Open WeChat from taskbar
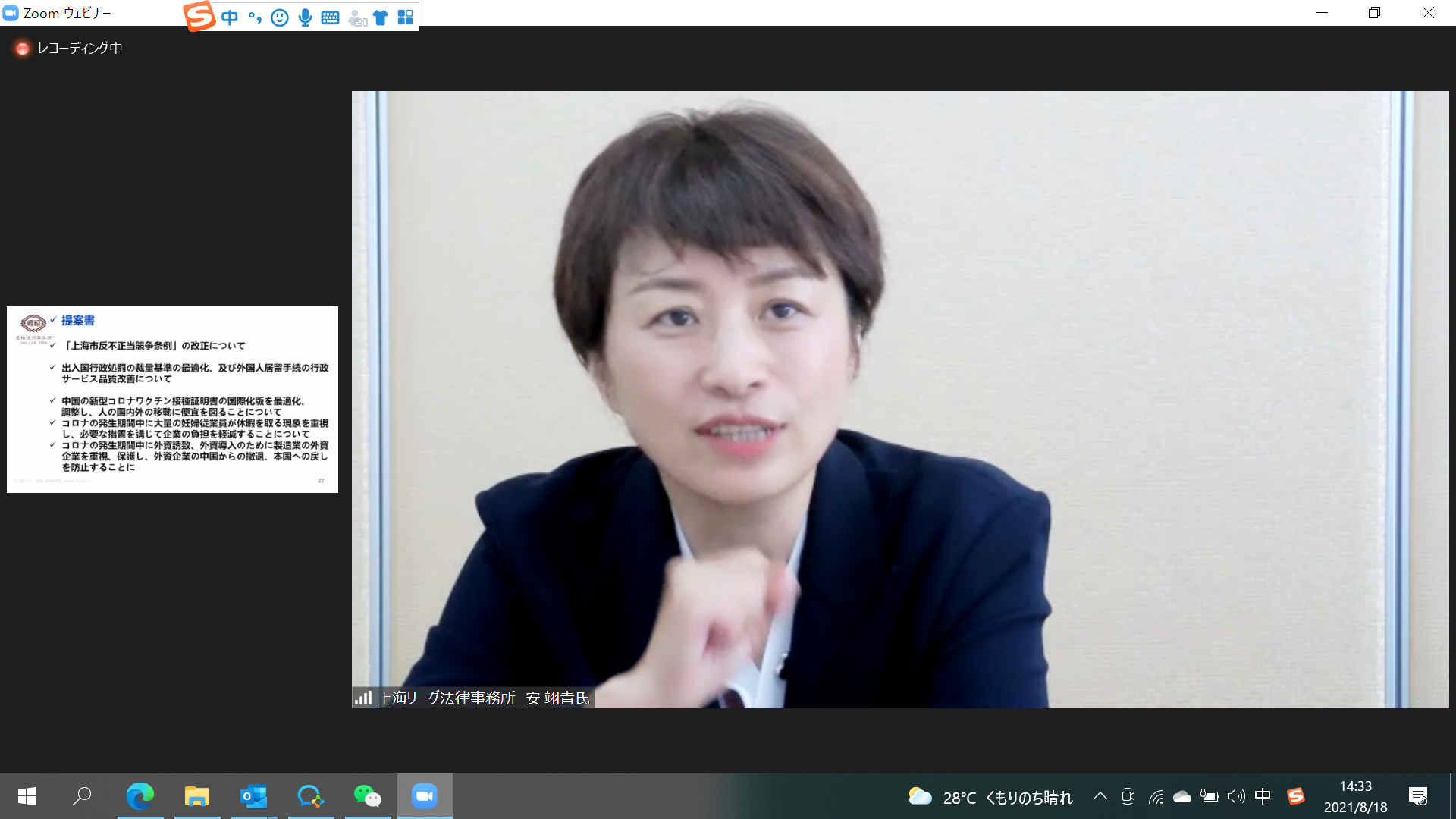 (x=368, y=796)
